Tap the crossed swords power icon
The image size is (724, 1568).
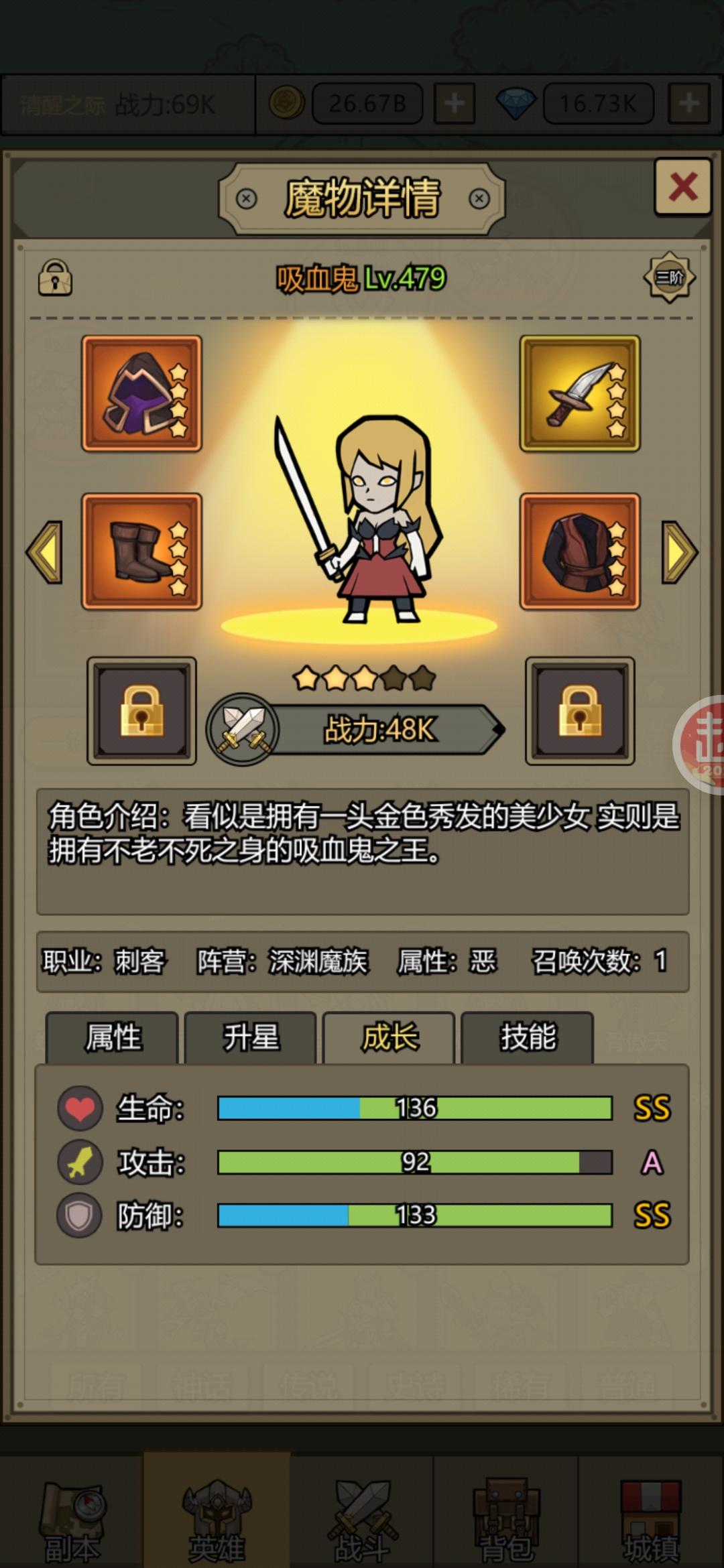[243, 729]
